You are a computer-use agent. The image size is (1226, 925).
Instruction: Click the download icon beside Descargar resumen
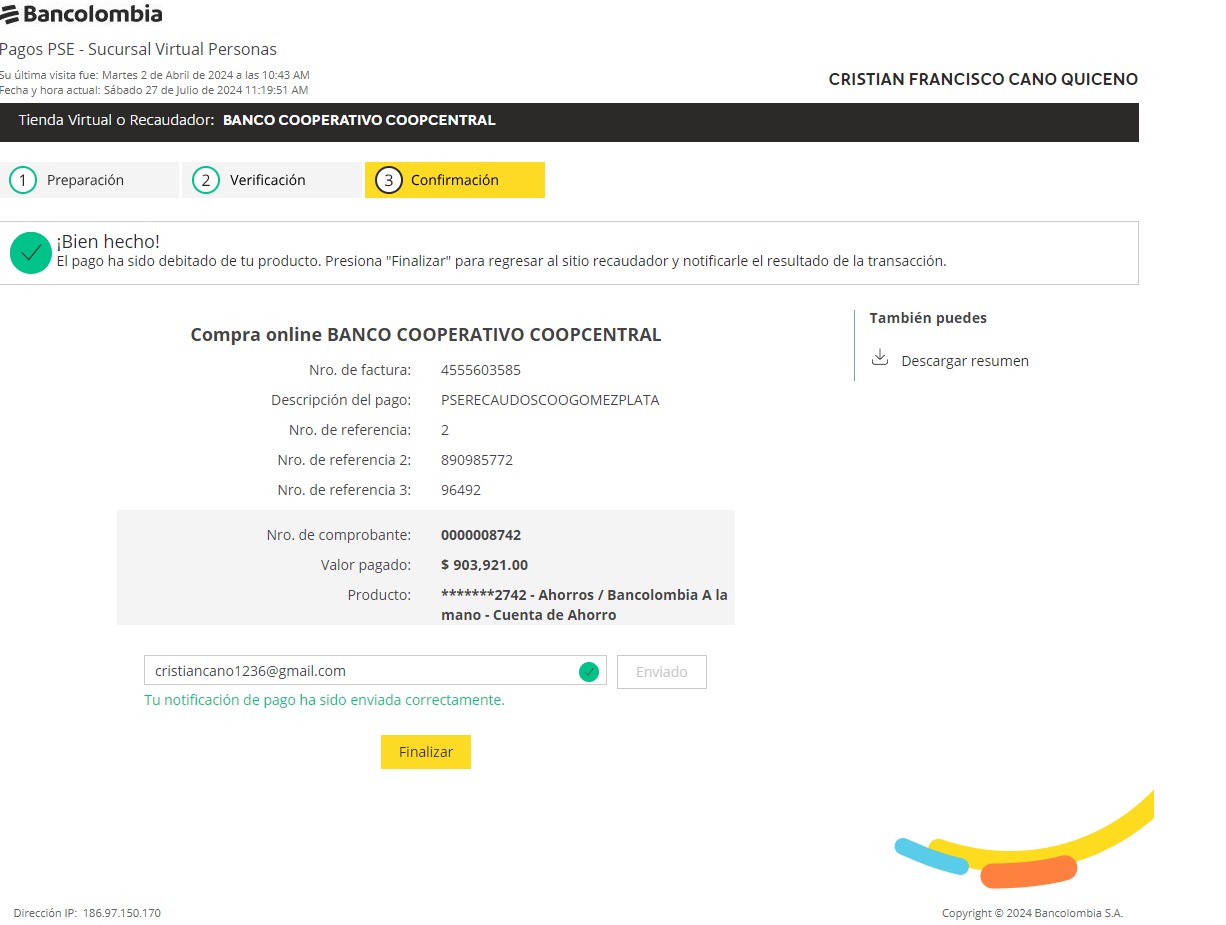coord(880,358)
